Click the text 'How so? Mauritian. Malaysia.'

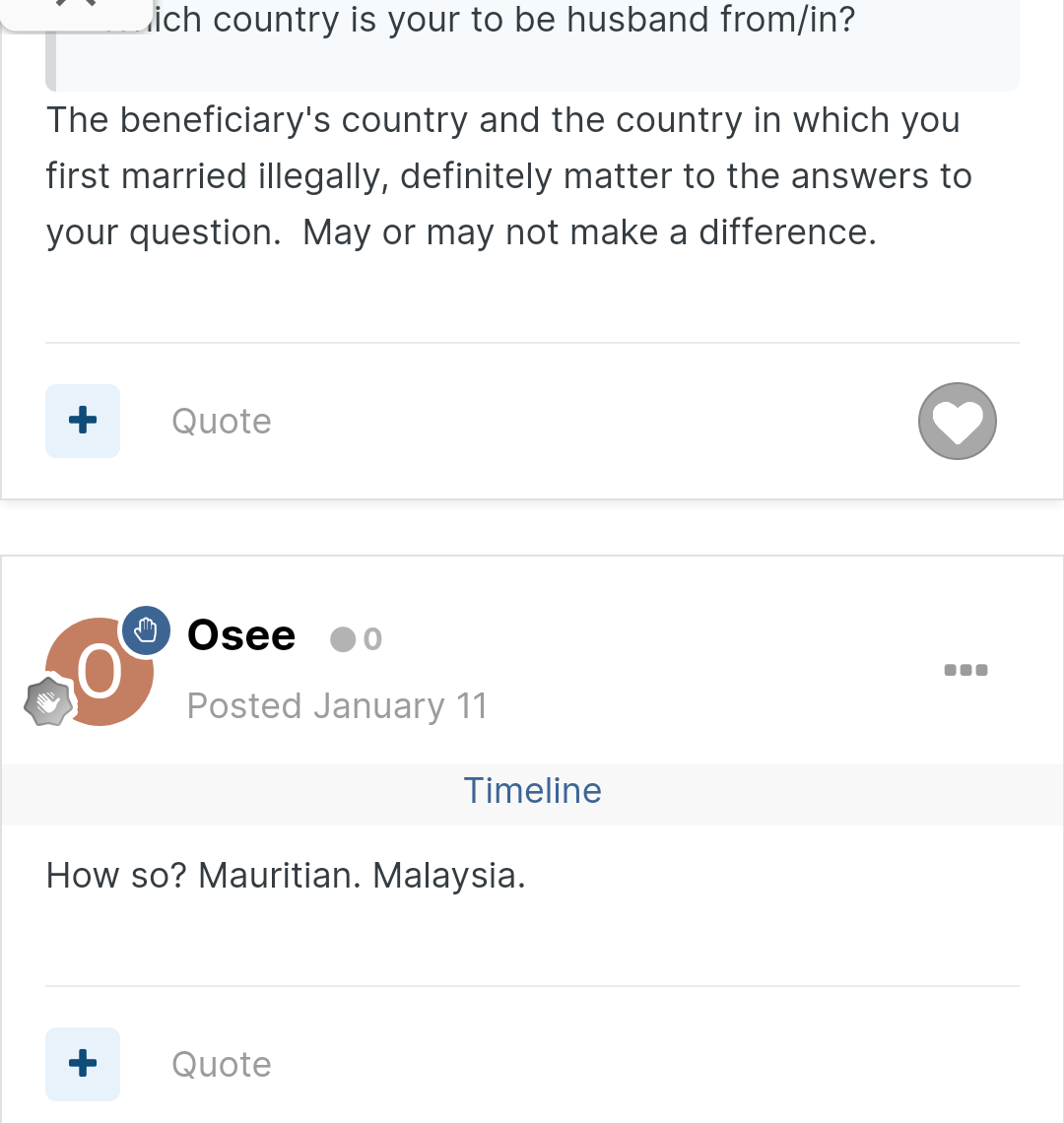coord(286,875)
